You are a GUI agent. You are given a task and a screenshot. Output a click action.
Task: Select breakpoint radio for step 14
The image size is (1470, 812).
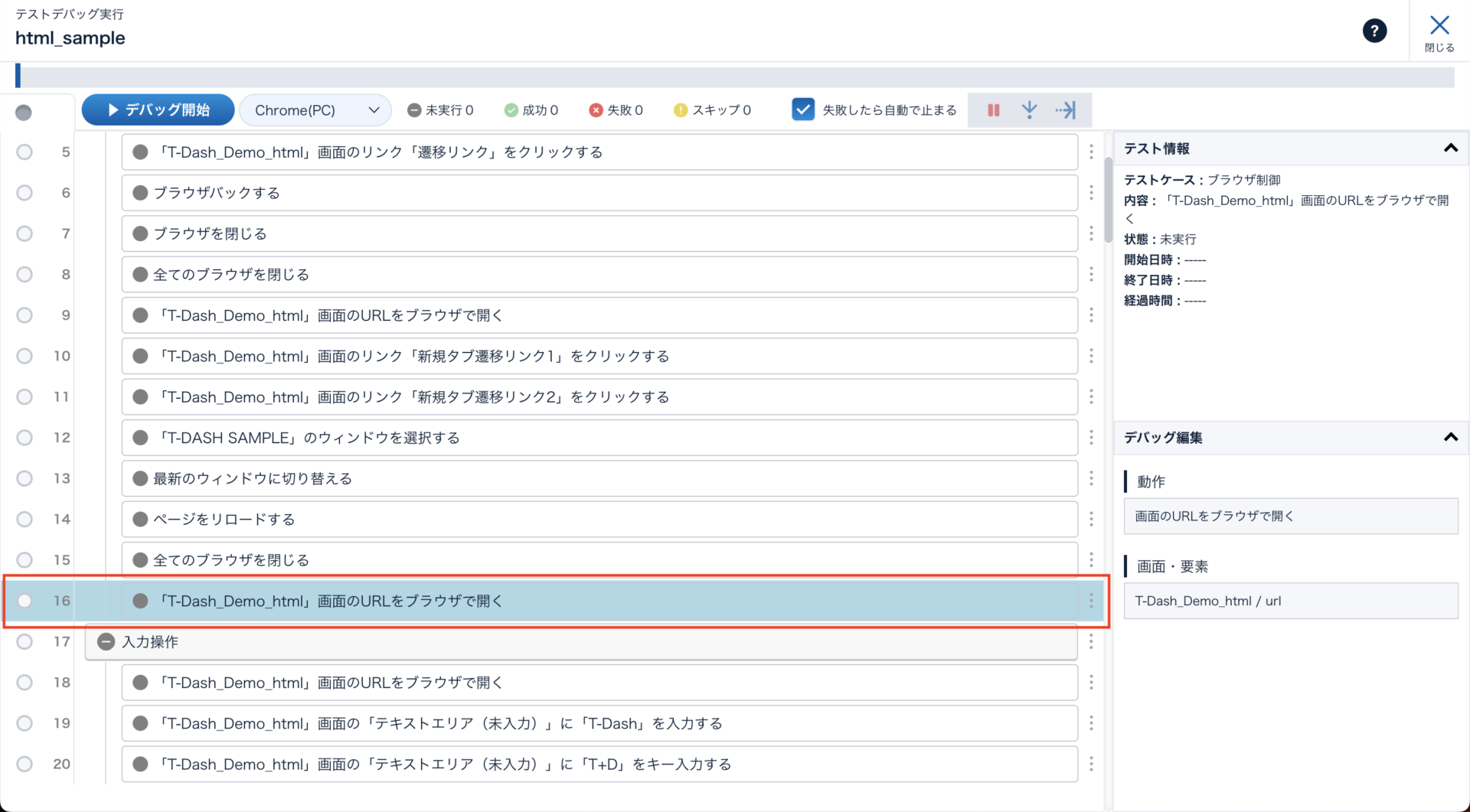point(24,519)
